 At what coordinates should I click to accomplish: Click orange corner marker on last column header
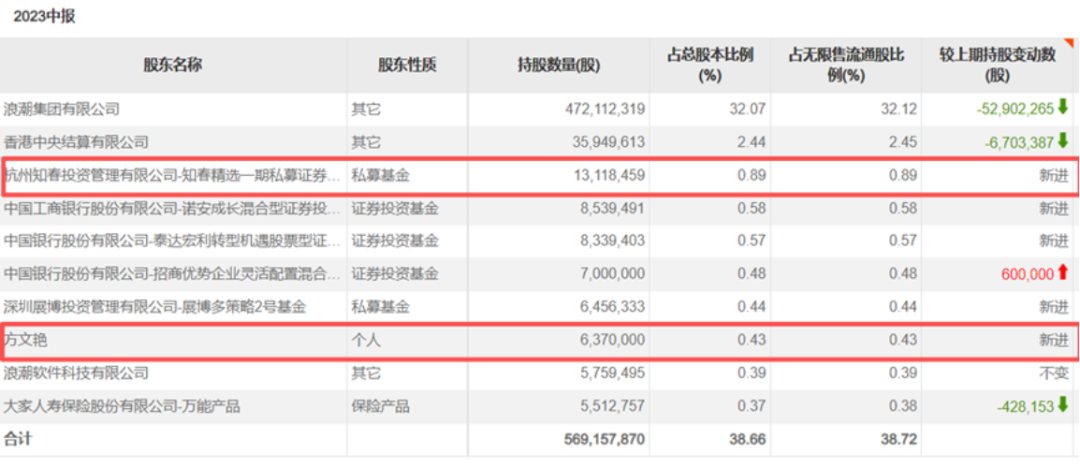[x=1068, y=43]
